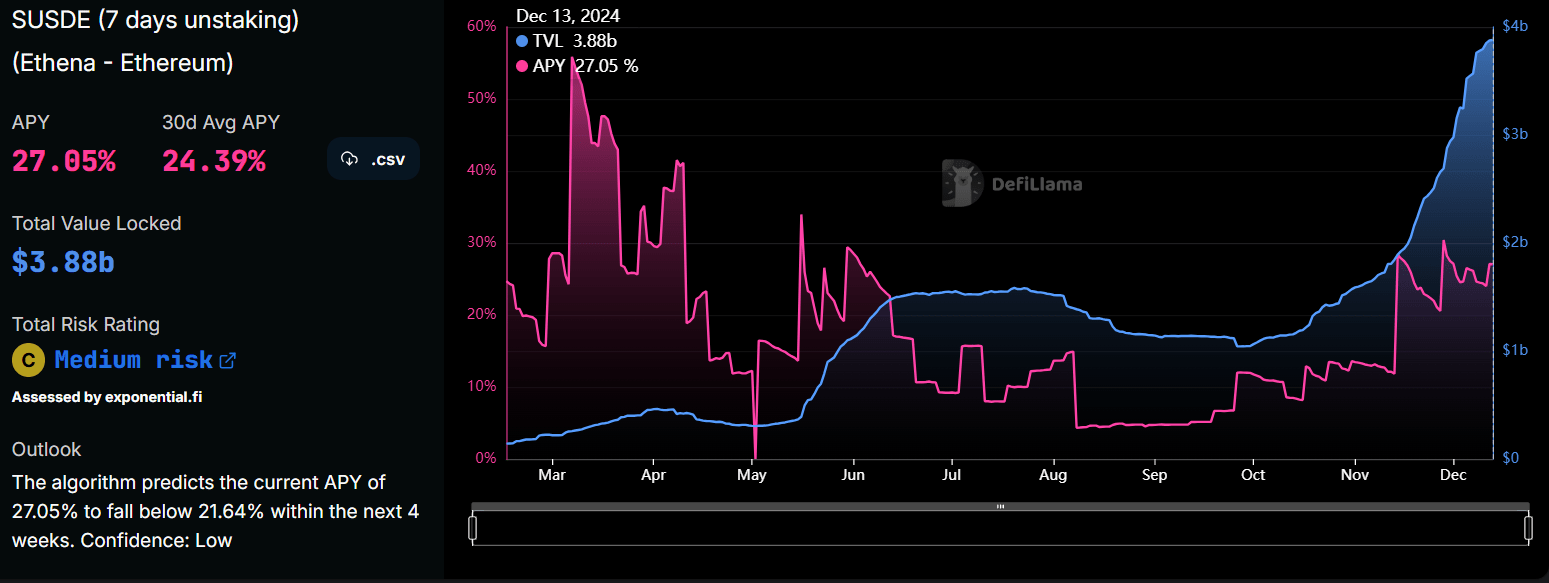The height and width of the screenshot is (583, 1549).
Task: Click the "Total Value Locked" label
Action: point(97,223)
